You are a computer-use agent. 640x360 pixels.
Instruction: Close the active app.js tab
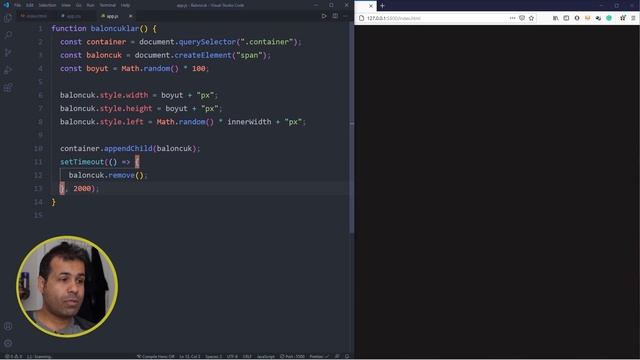(x=131, y=16)
